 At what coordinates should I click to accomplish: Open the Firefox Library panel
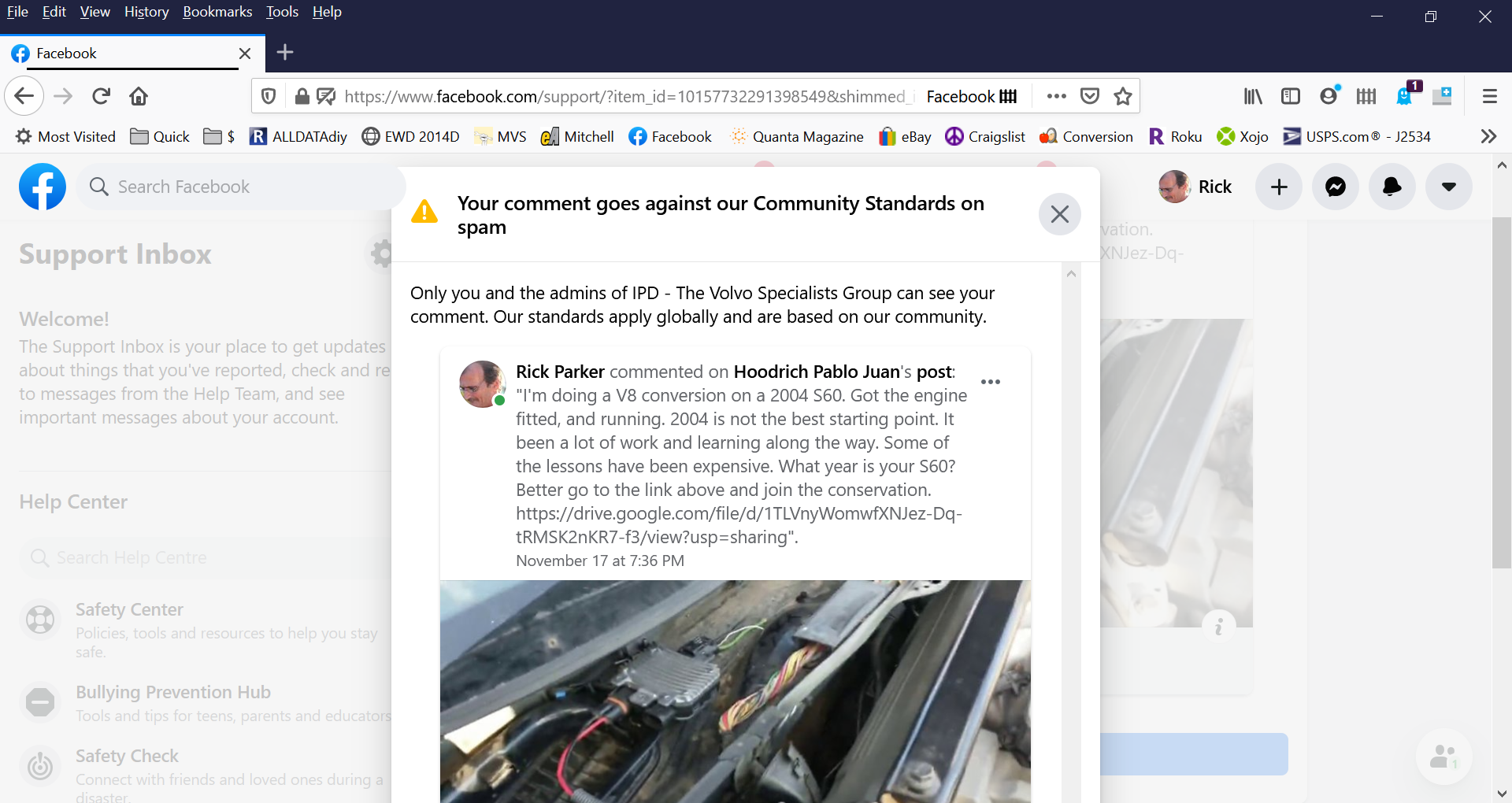point(1253,96)
